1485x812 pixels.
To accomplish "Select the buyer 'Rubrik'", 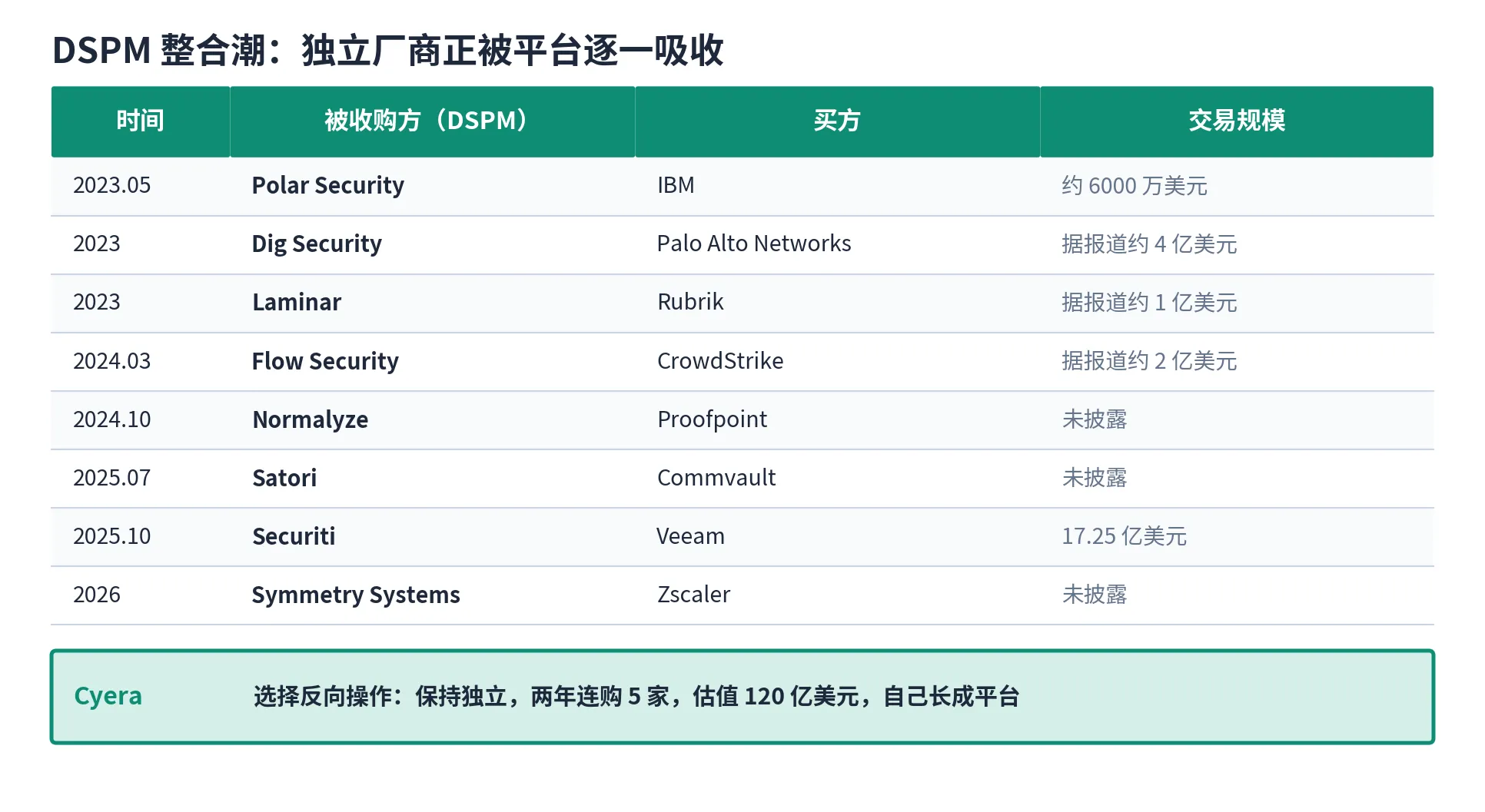I will click(690, 302).
